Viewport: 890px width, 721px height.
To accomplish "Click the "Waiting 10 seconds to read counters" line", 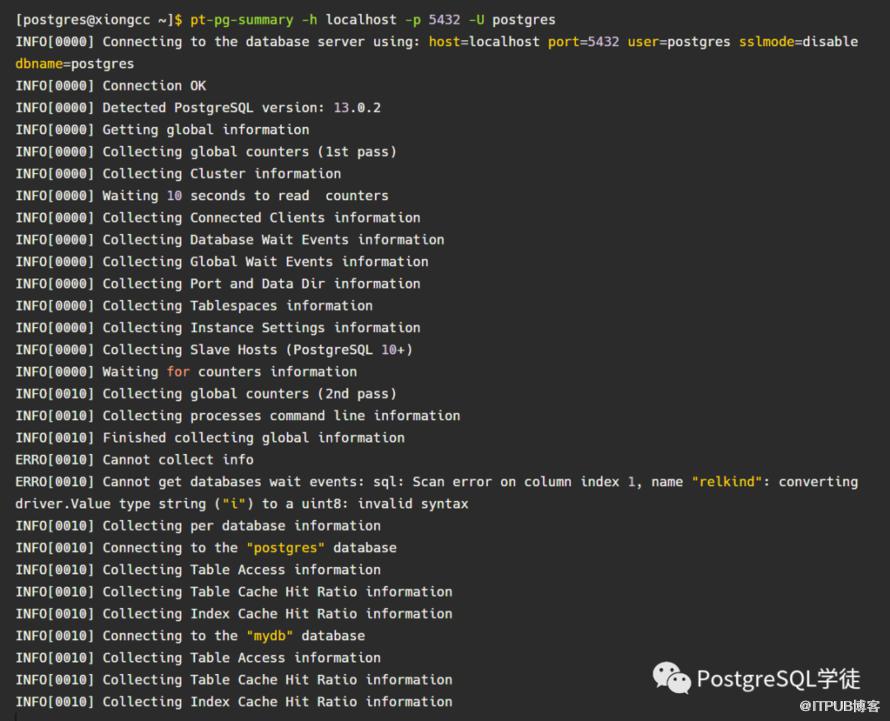I will [245, 196].
